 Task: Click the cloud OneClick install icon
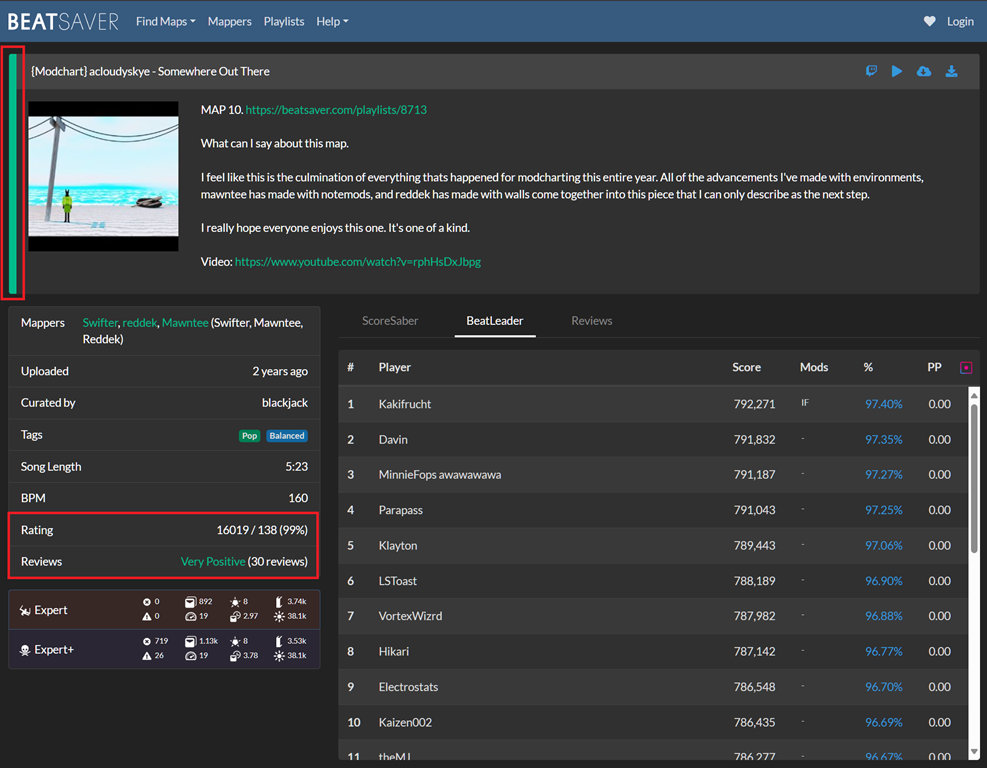pos(924,71)
